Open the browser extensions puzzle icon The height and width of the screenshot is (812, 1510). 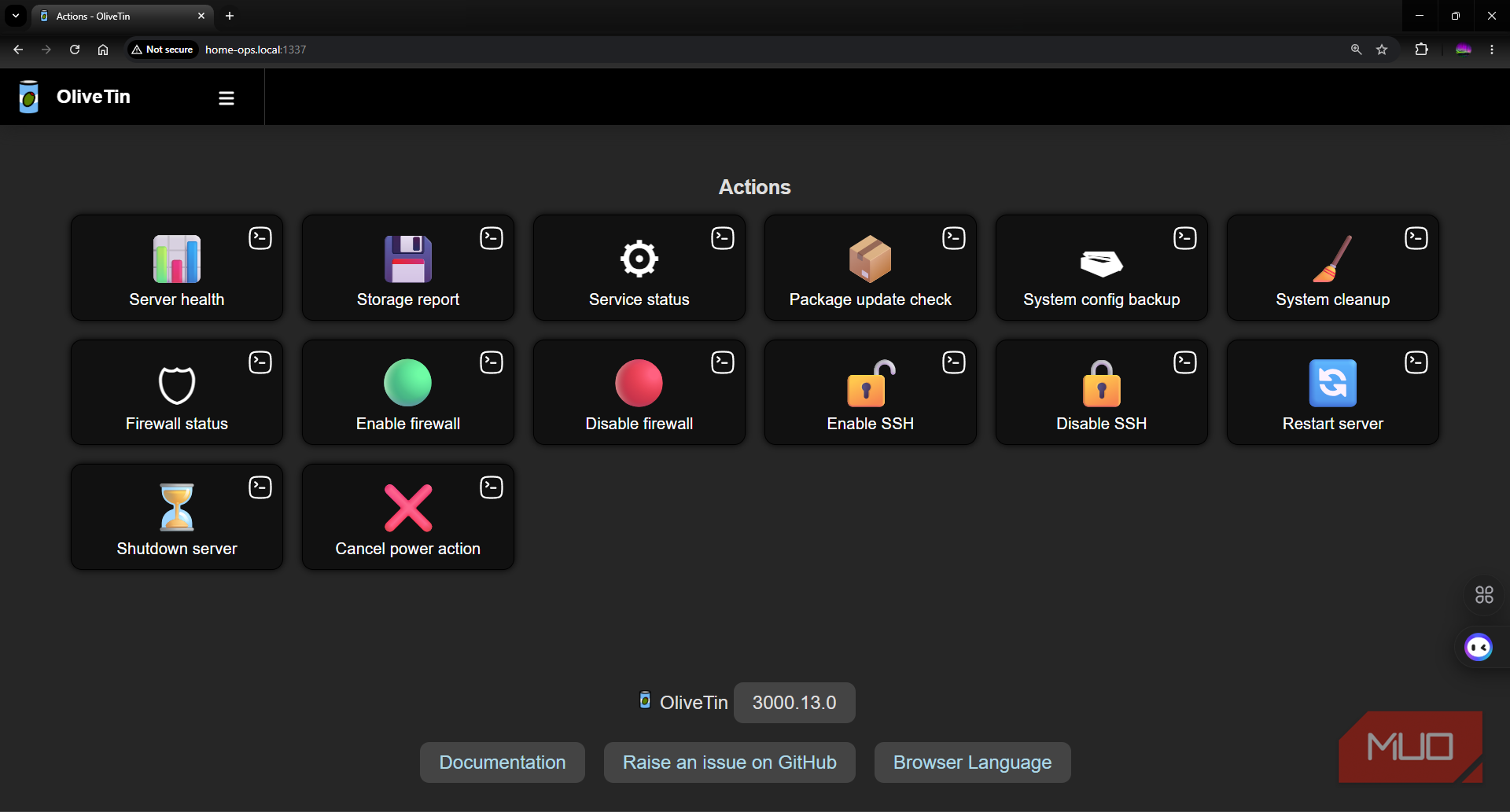tap(1421, 50)
